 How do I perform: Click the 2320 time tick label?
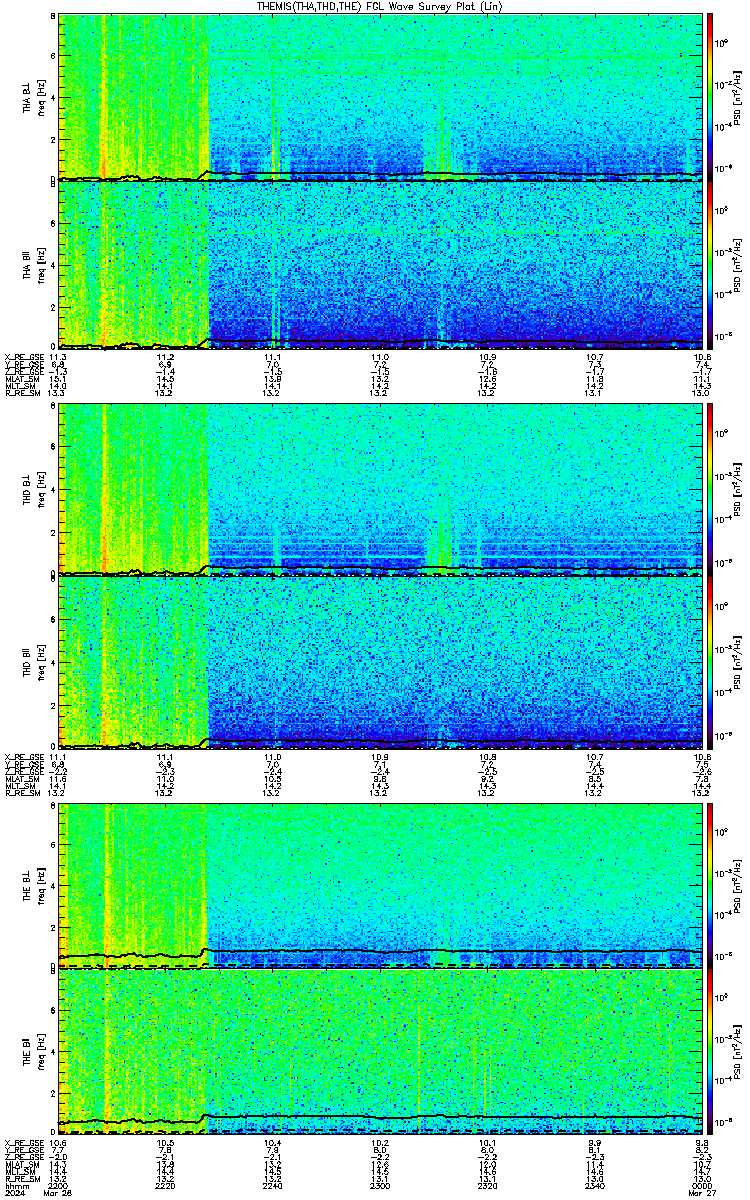point(487,1186)
